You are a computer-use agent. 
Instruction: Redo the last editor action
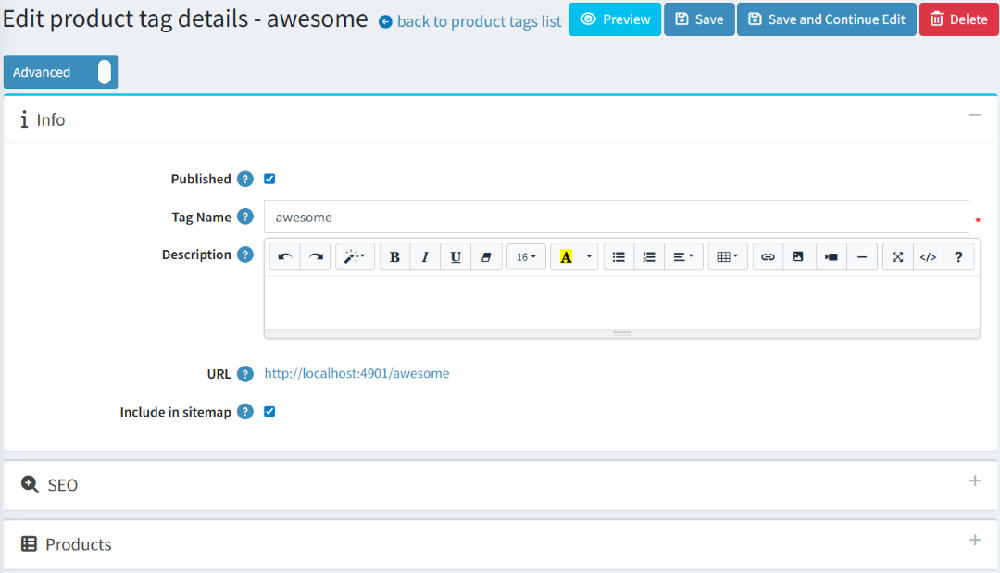coord(316,257)
